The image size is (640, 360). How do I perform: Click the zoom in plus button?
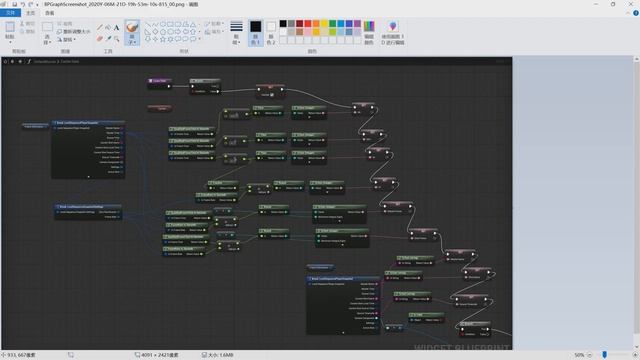click(x=635, y=355)
